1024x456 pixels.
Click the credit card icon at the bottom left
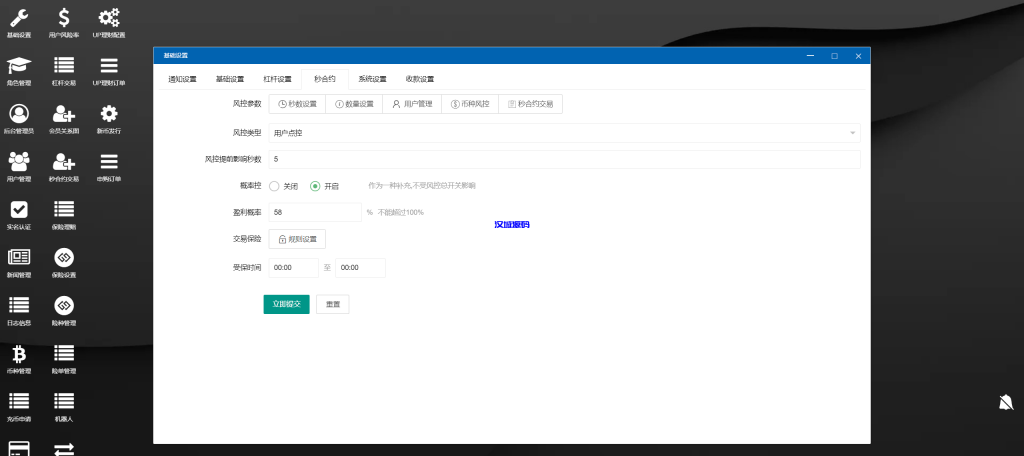click(x=19, y=449)
